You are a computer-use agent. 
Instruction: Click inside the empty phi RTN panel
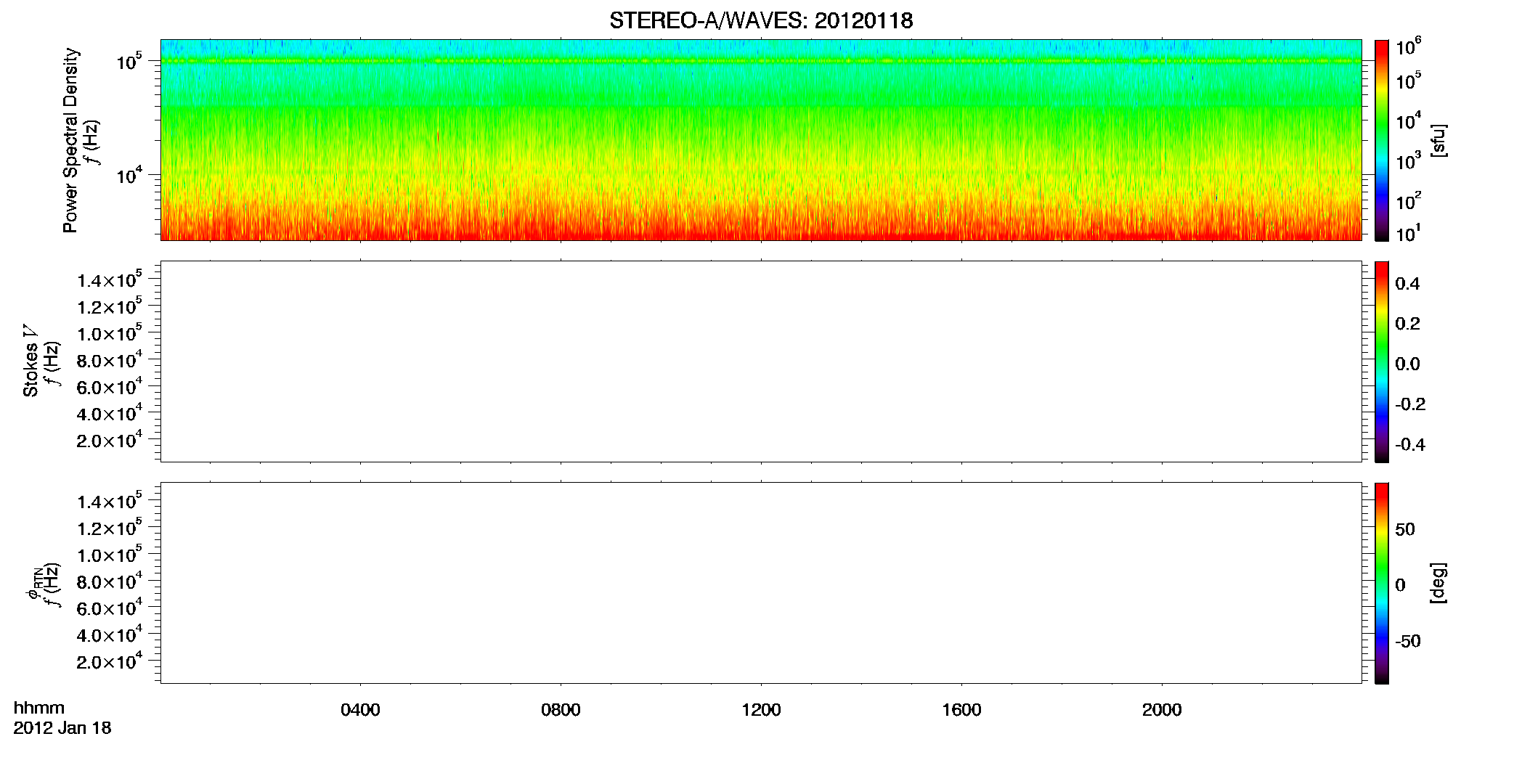pyautogui.click(x=761, y=583)
